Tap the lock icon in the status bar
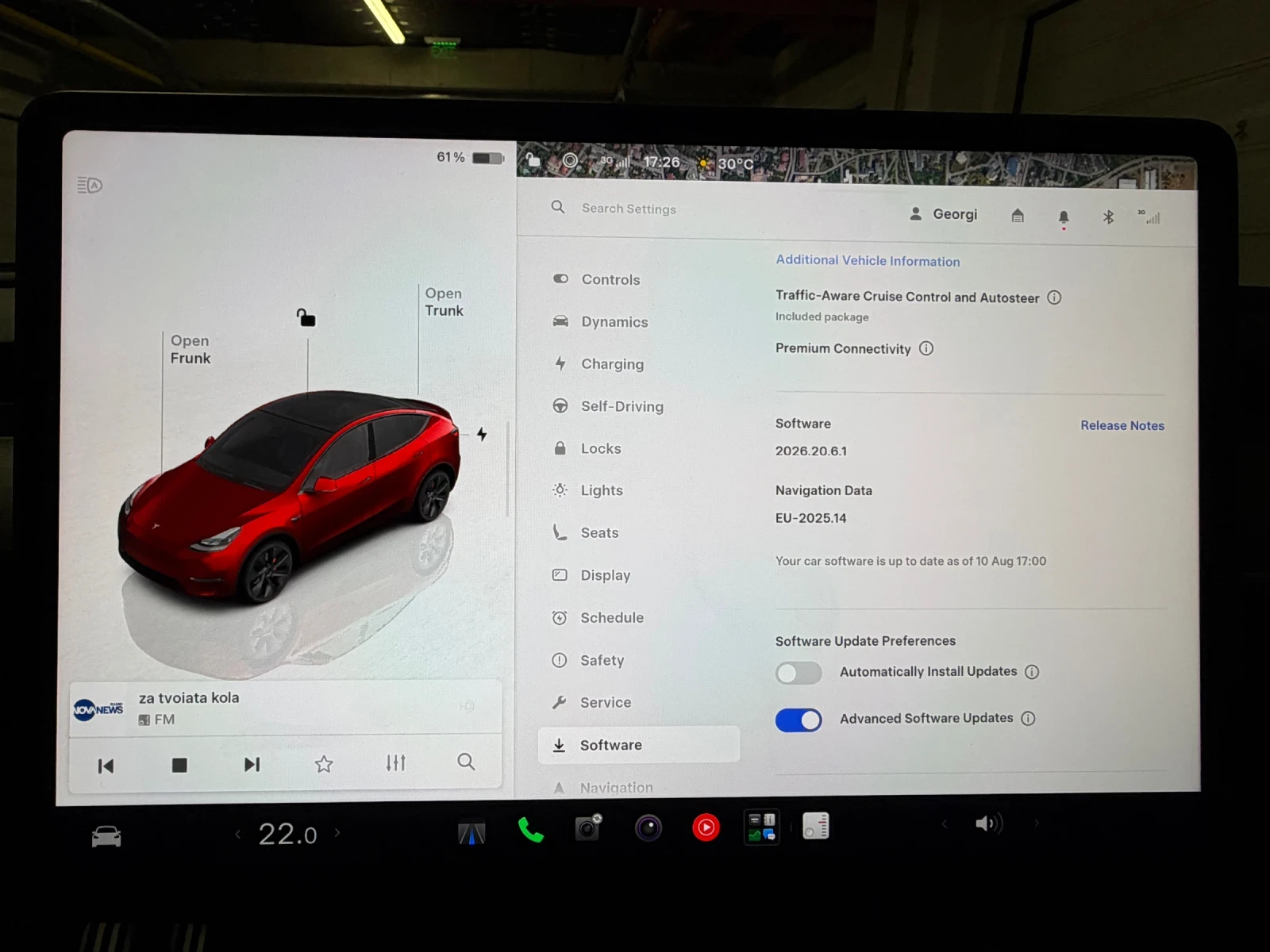Viewport: 1270px width, 952px height. point(533,160)
